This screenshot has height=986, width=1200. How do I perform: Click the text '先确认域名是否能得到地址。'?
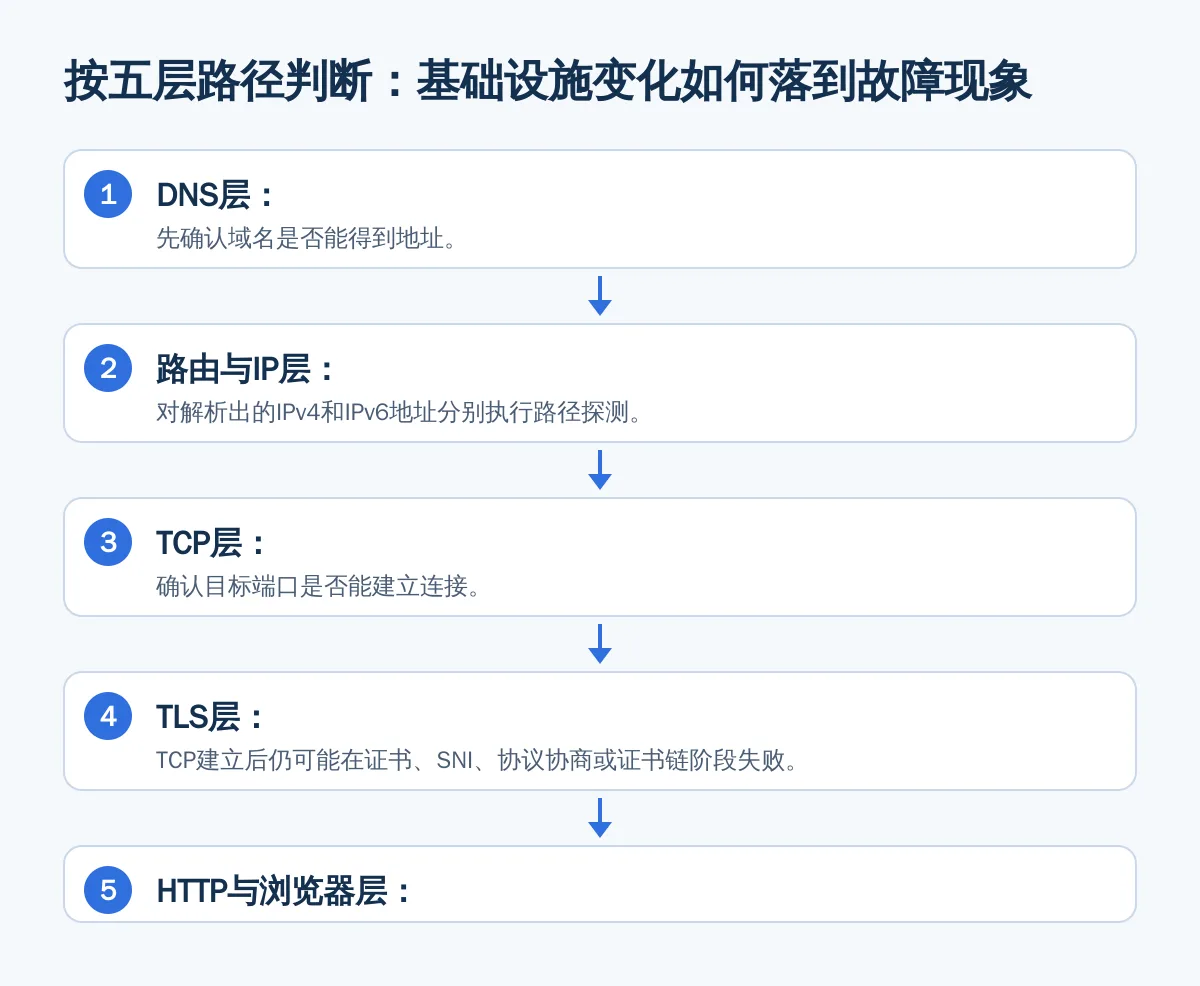pyautogui.click(x=307, y=238)
